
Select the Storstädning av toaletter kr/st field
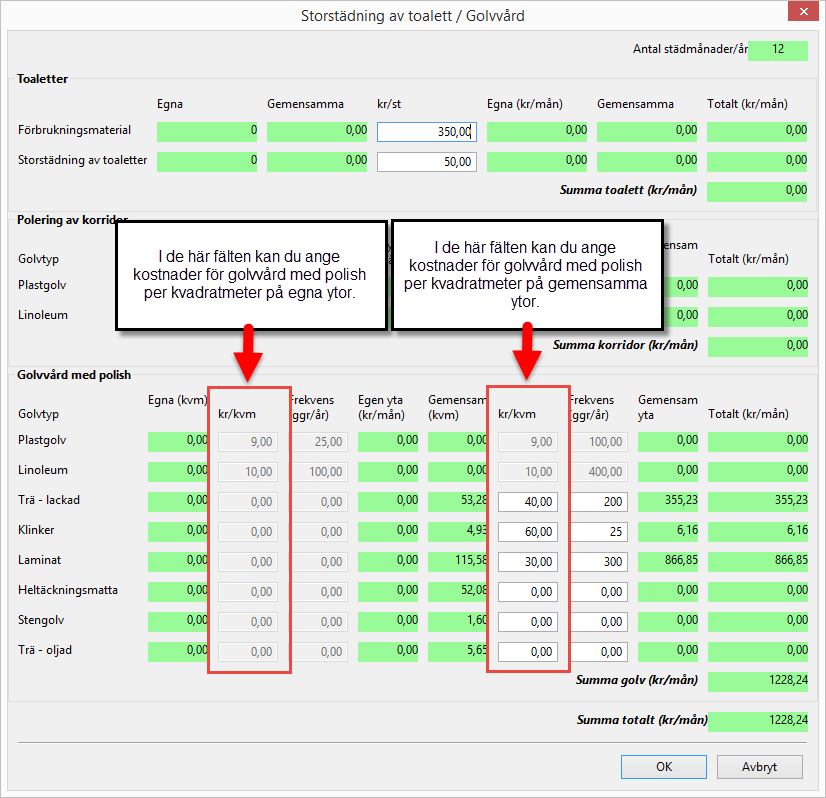tap(427, 162)
